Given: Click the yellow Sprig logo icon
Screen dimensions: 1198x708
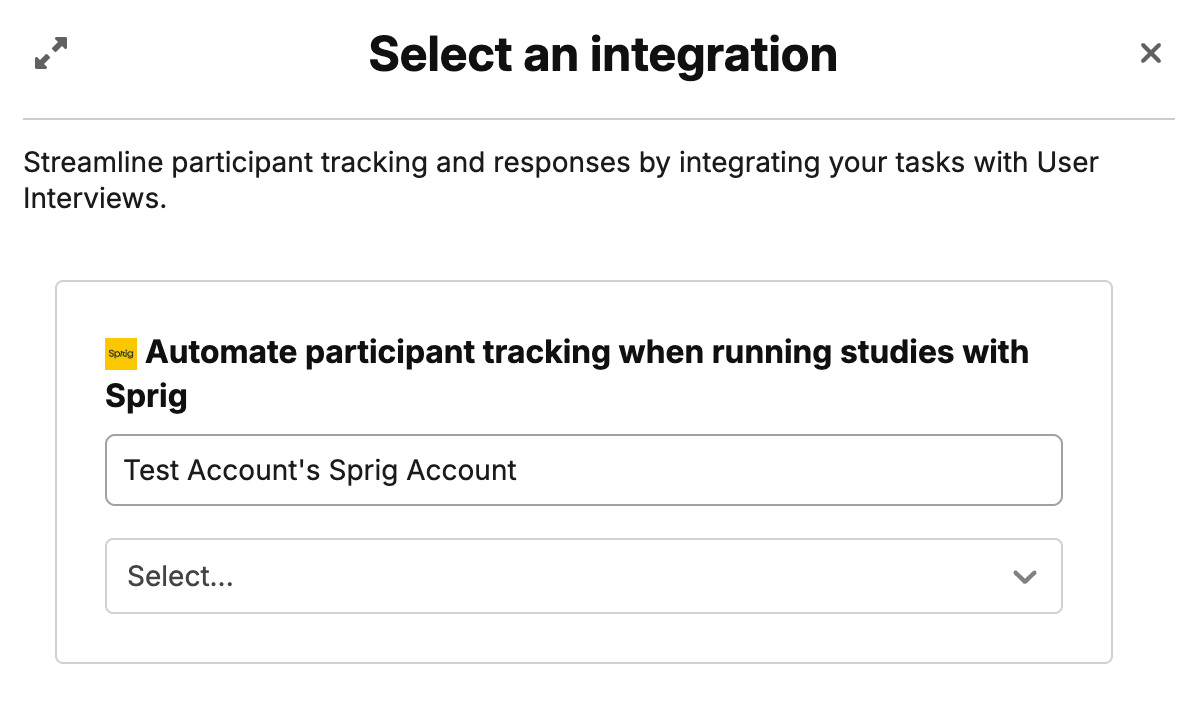Looking at the screenshot, I should click(x=121, y=353).
